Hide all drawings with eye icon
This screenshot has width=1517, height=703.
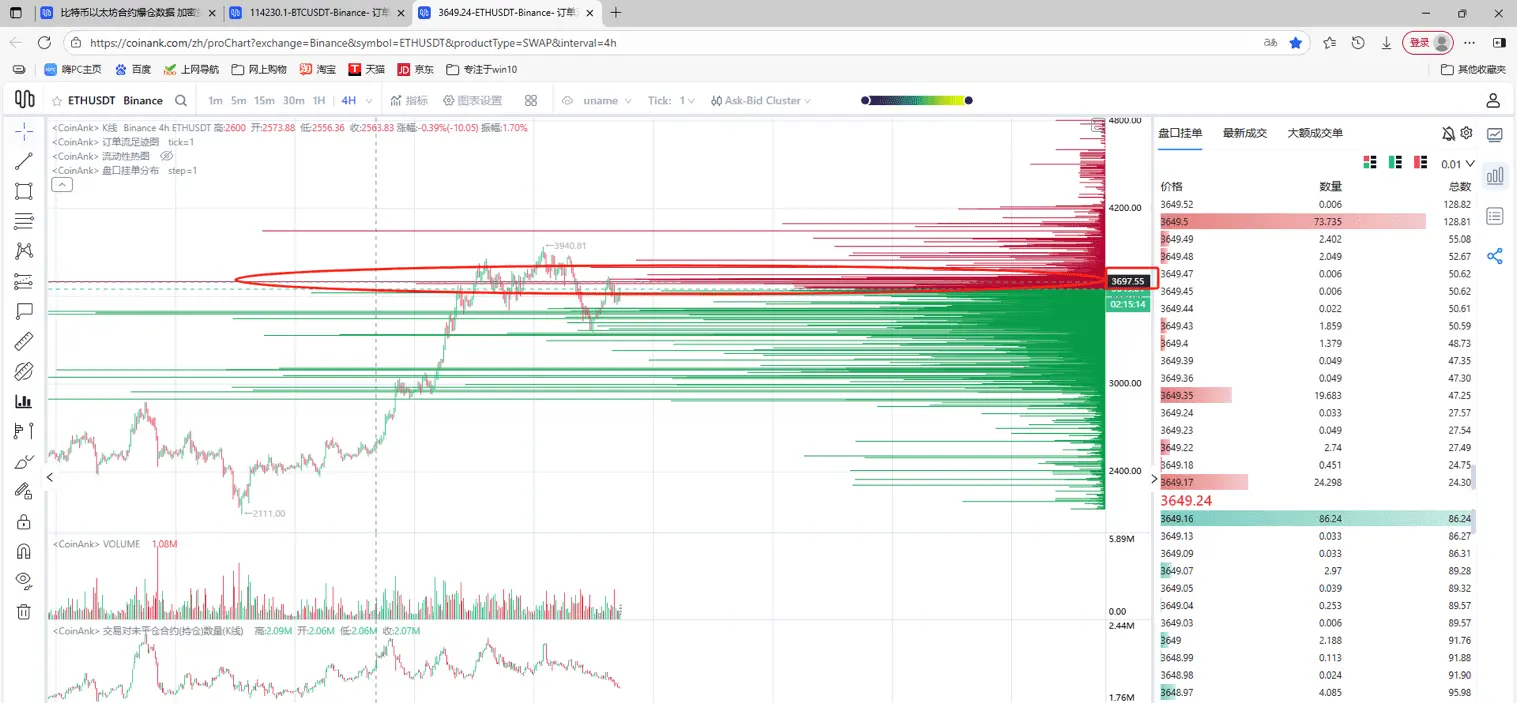click(x=24, y=581)
